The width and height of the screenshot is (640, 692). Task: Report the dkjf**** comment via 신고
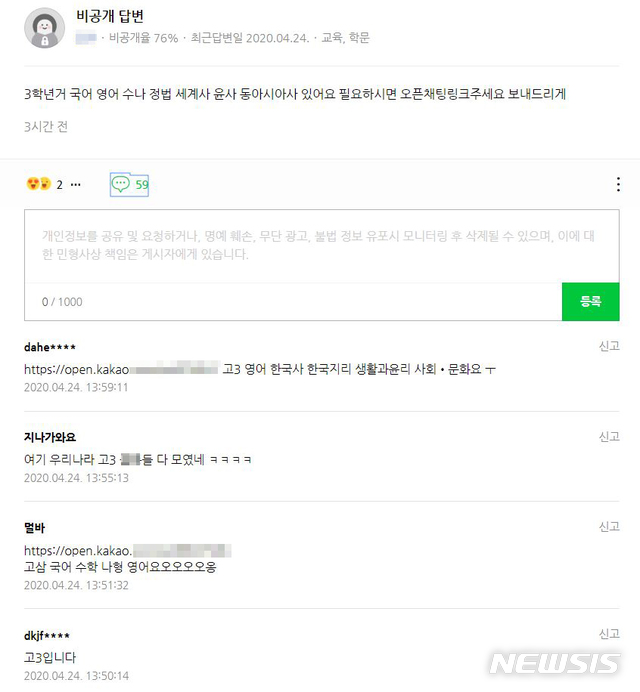coord(609,634)
